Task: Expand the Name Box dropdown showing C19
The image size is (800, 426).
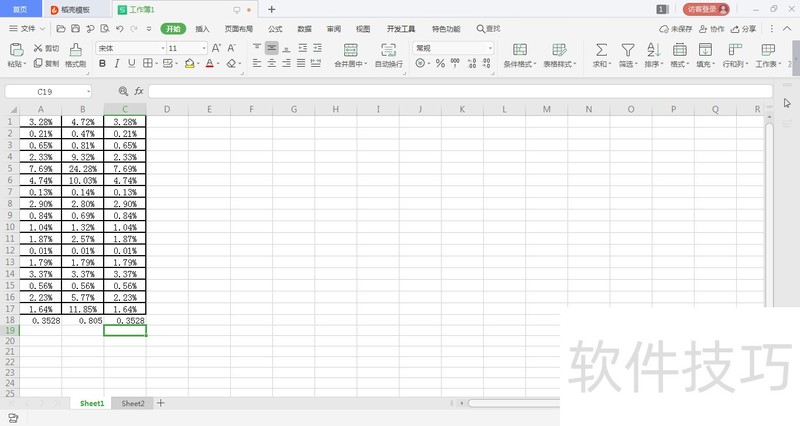Action: pyautogui.click(x=88, y=92)
